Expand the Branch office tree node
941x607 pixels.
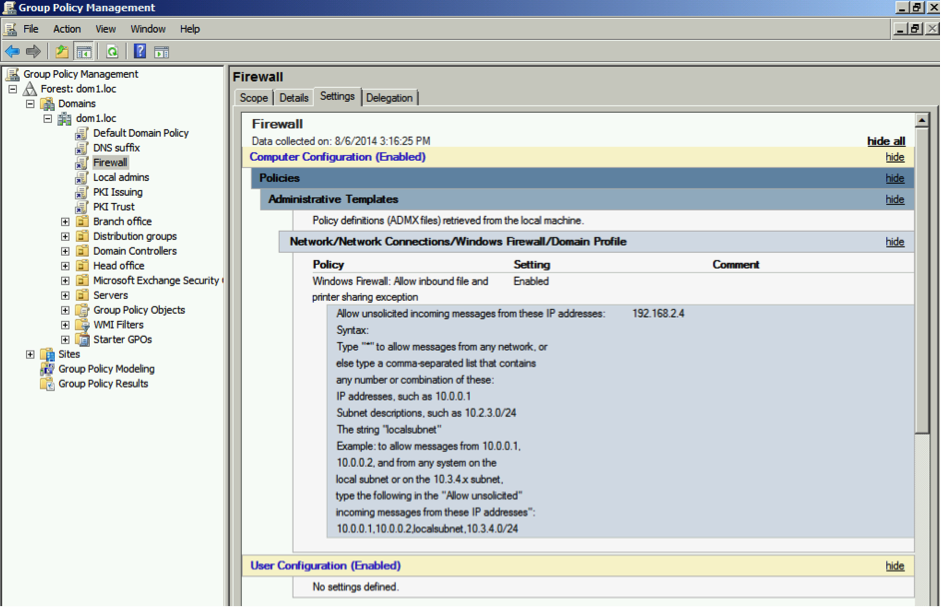pyautogui.click(x=65, y=222)
